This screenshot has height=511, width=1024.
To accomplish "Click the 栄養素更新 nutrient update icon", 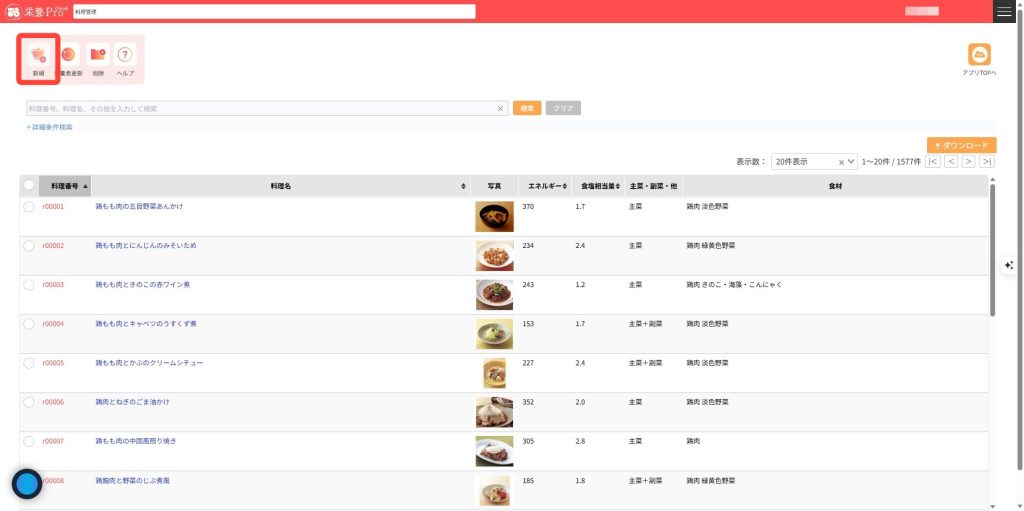I will 69,56.
